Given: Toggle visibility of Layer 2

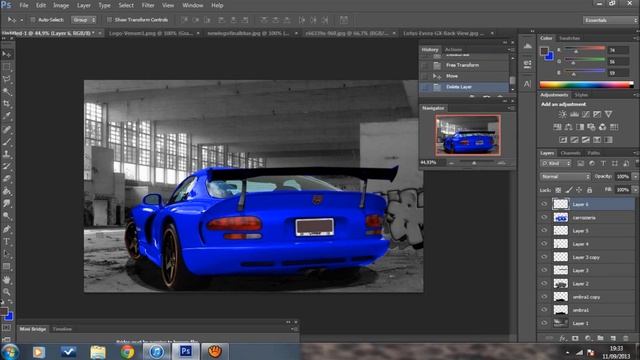Looking at the screenshot, I should pos(544,283).
